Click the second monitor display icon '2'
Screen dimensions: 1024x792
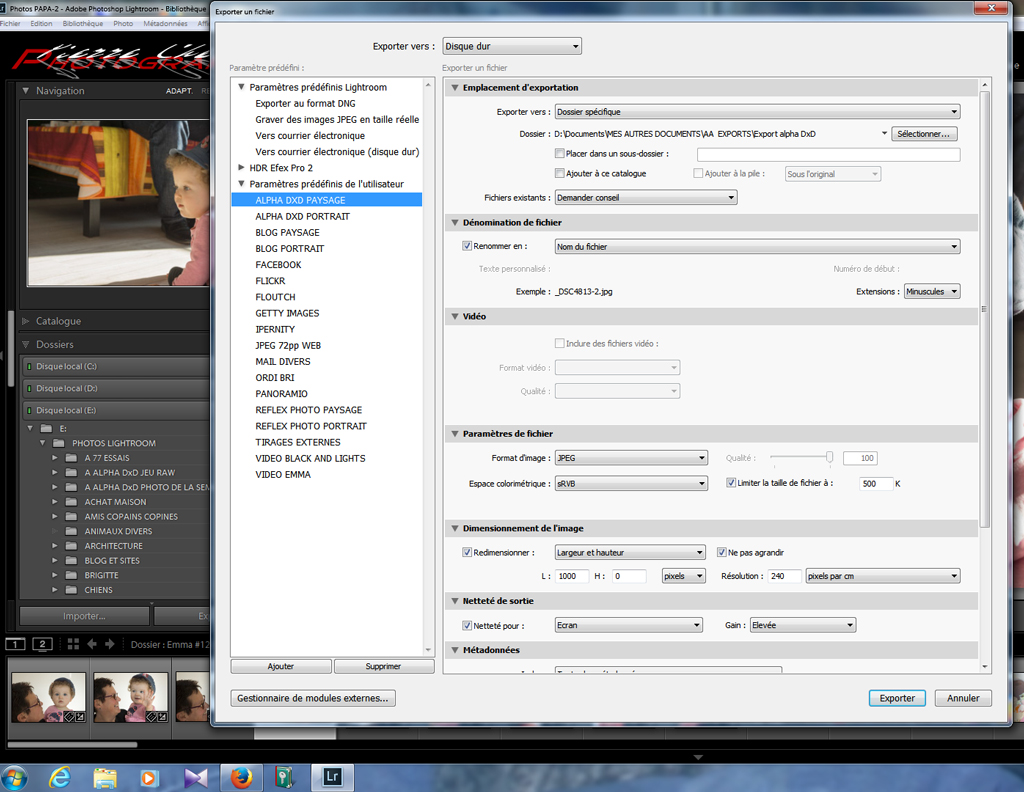pyautogui.click(x=42, y=644)
